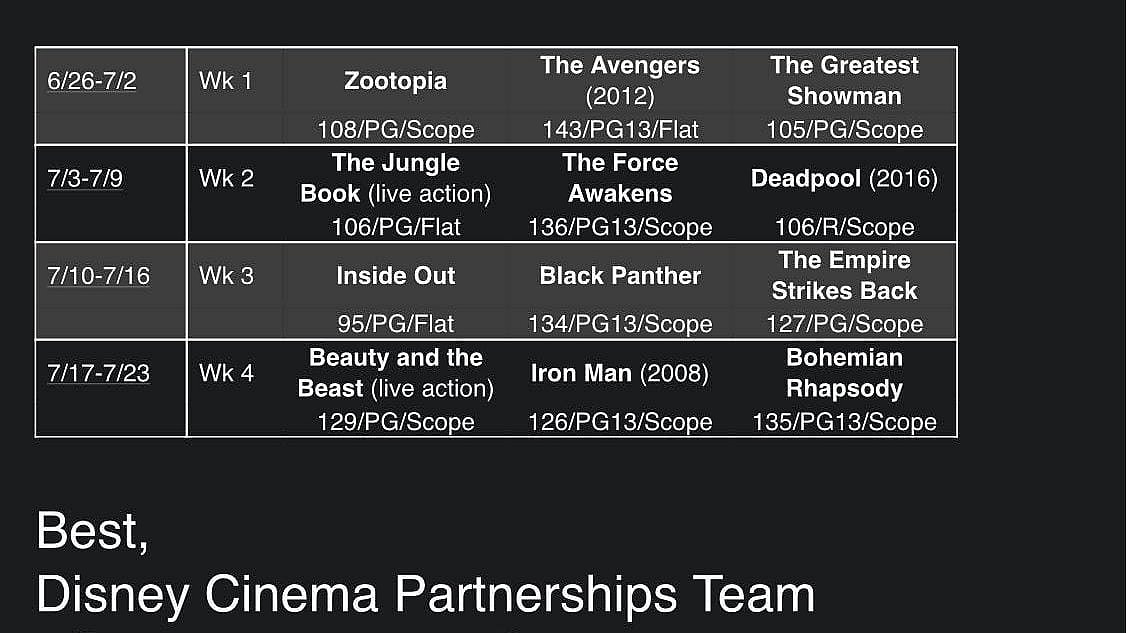Click The Empire Strikes Back title
Screen dimensions: 1126x633
click(844, 275)
